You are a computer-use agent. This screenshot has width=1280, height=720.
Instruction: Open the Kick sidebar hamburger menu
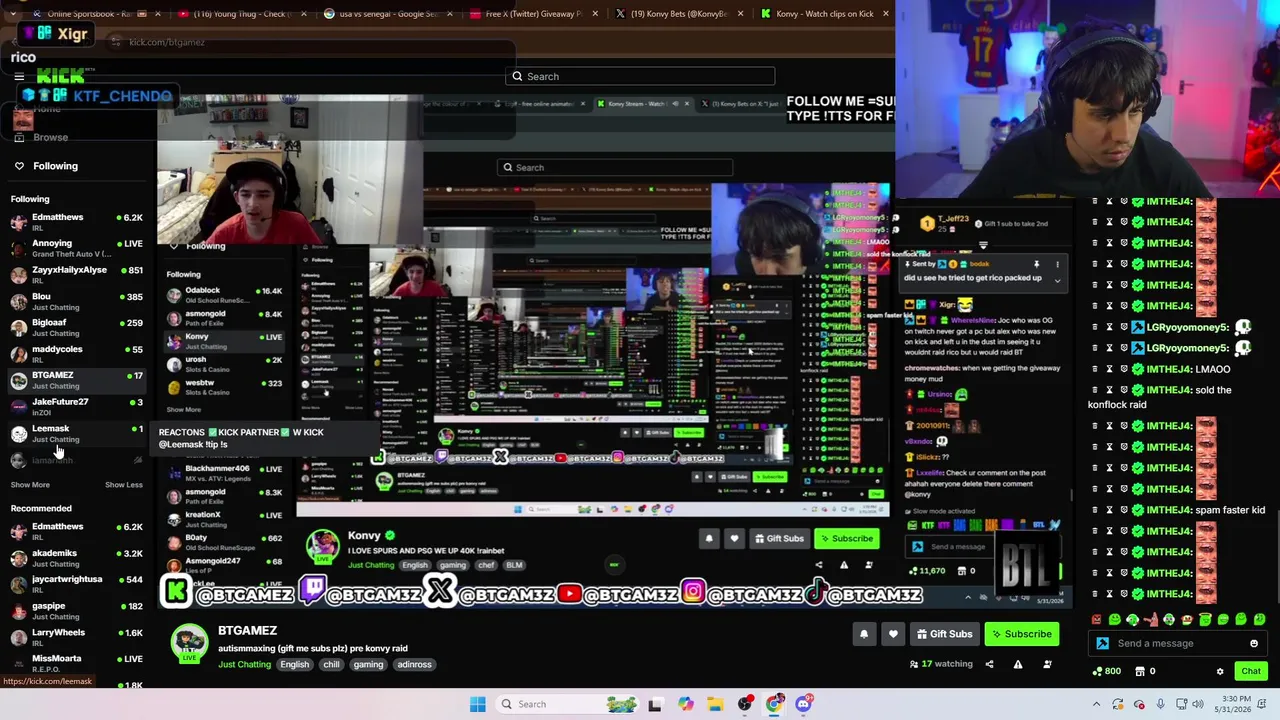click(x=19, y=76)
